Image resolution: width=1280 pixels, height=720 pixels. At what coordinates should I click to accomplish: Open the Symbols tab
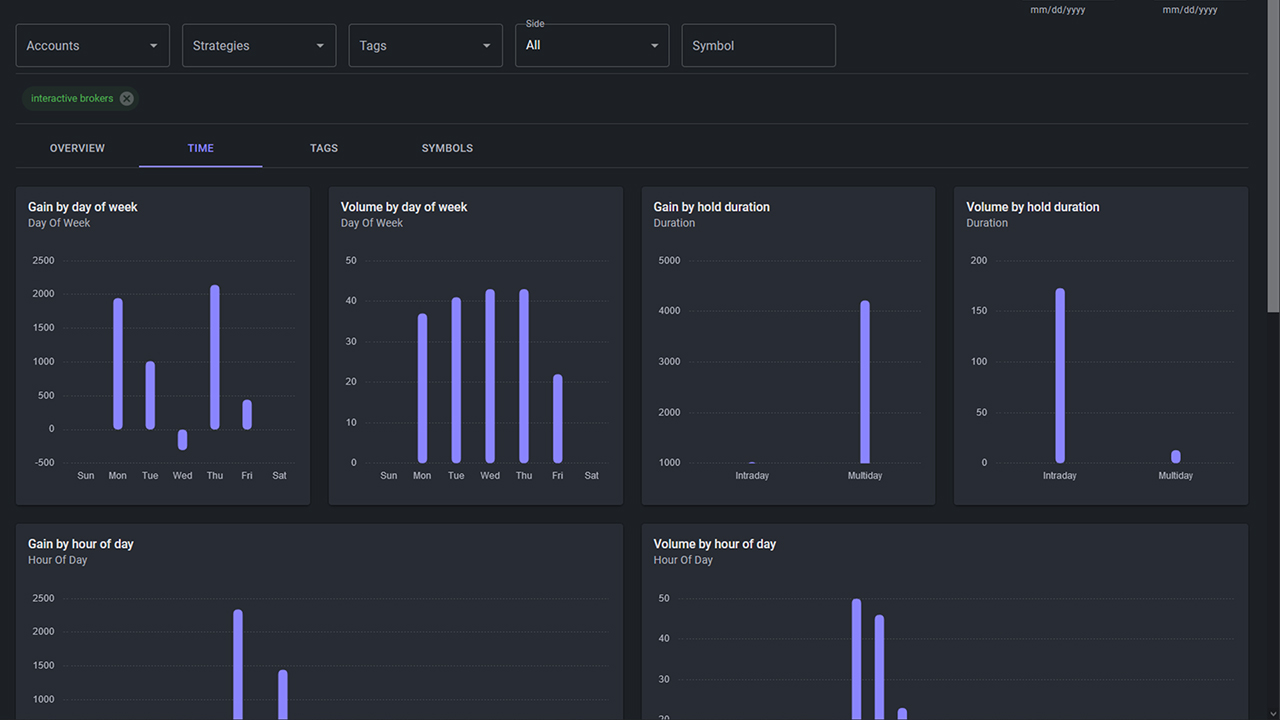coord(447,148)
